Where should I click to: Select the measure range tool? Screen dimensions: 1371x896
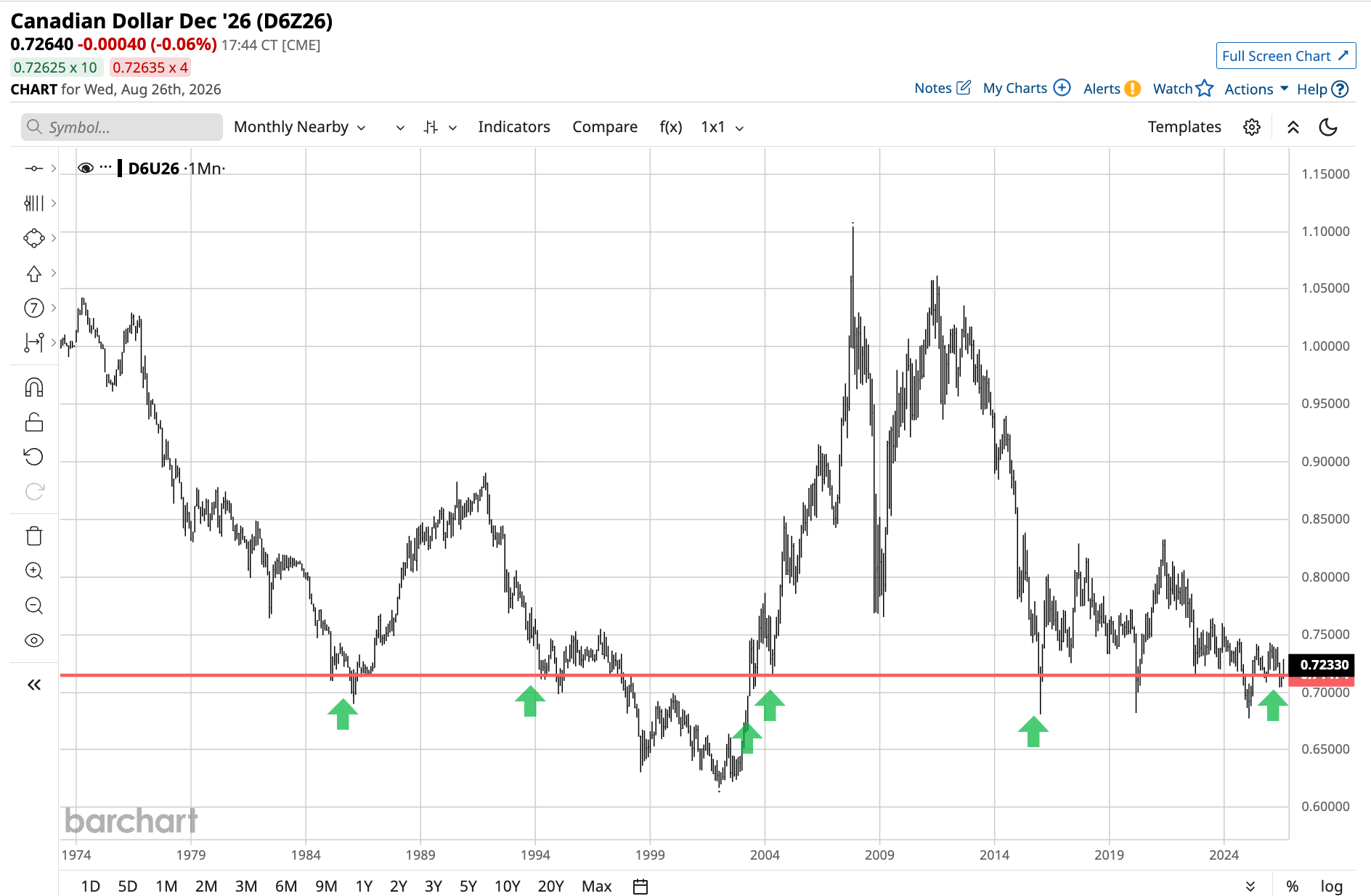coord(33,342)
